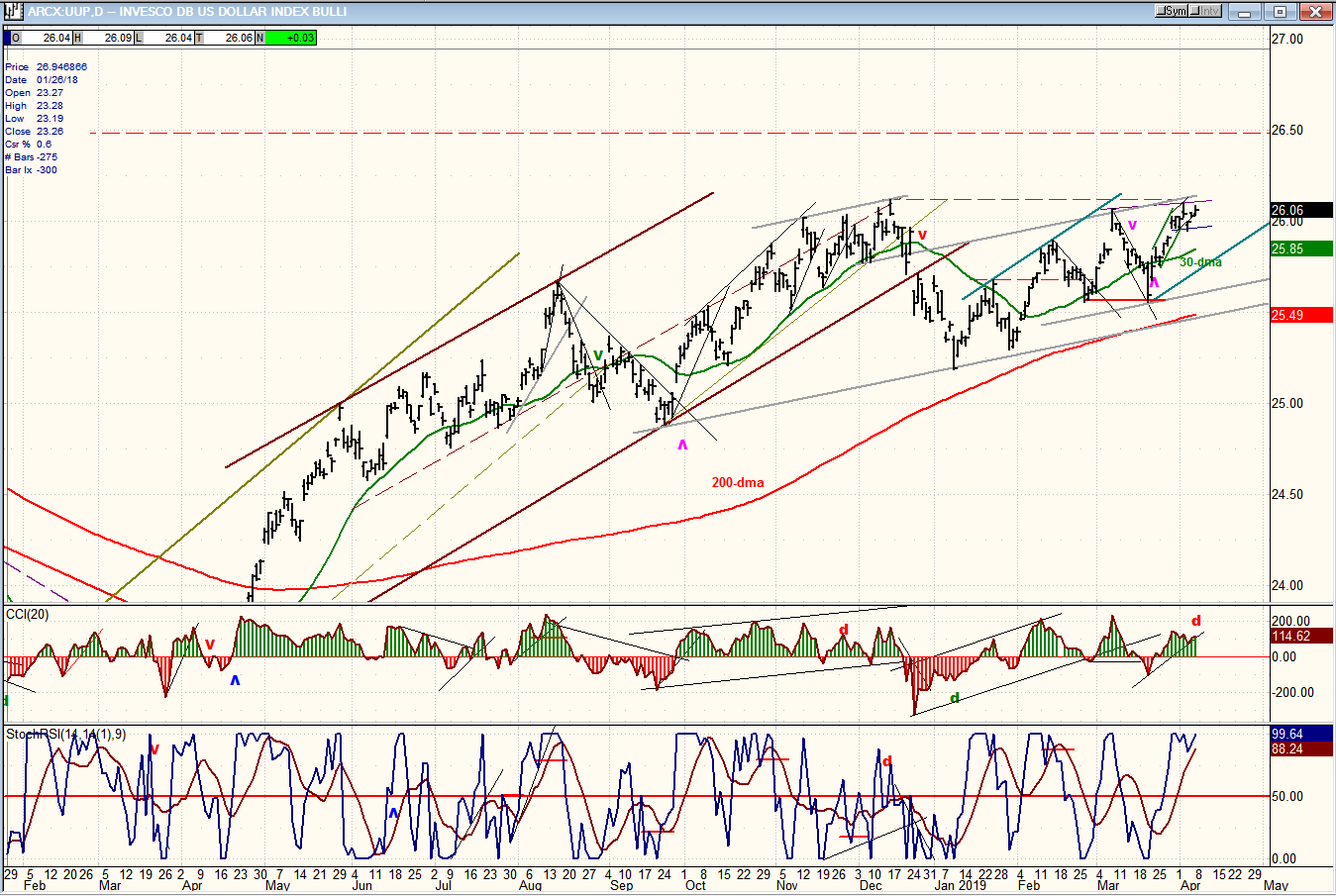The image size is (1336, 896).
Task: Click the 27.00 price axis label
Action: 1287,40
